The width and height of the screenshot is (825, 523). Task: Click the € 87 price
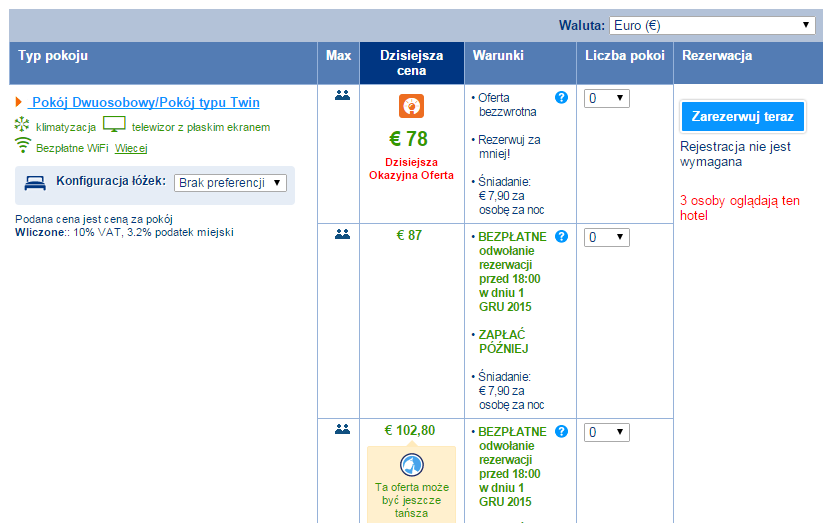[409, 235]
